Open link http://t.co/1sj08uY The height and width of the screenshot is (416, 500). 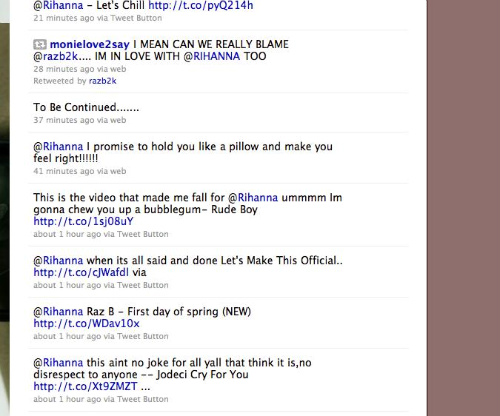click(83, 221)
